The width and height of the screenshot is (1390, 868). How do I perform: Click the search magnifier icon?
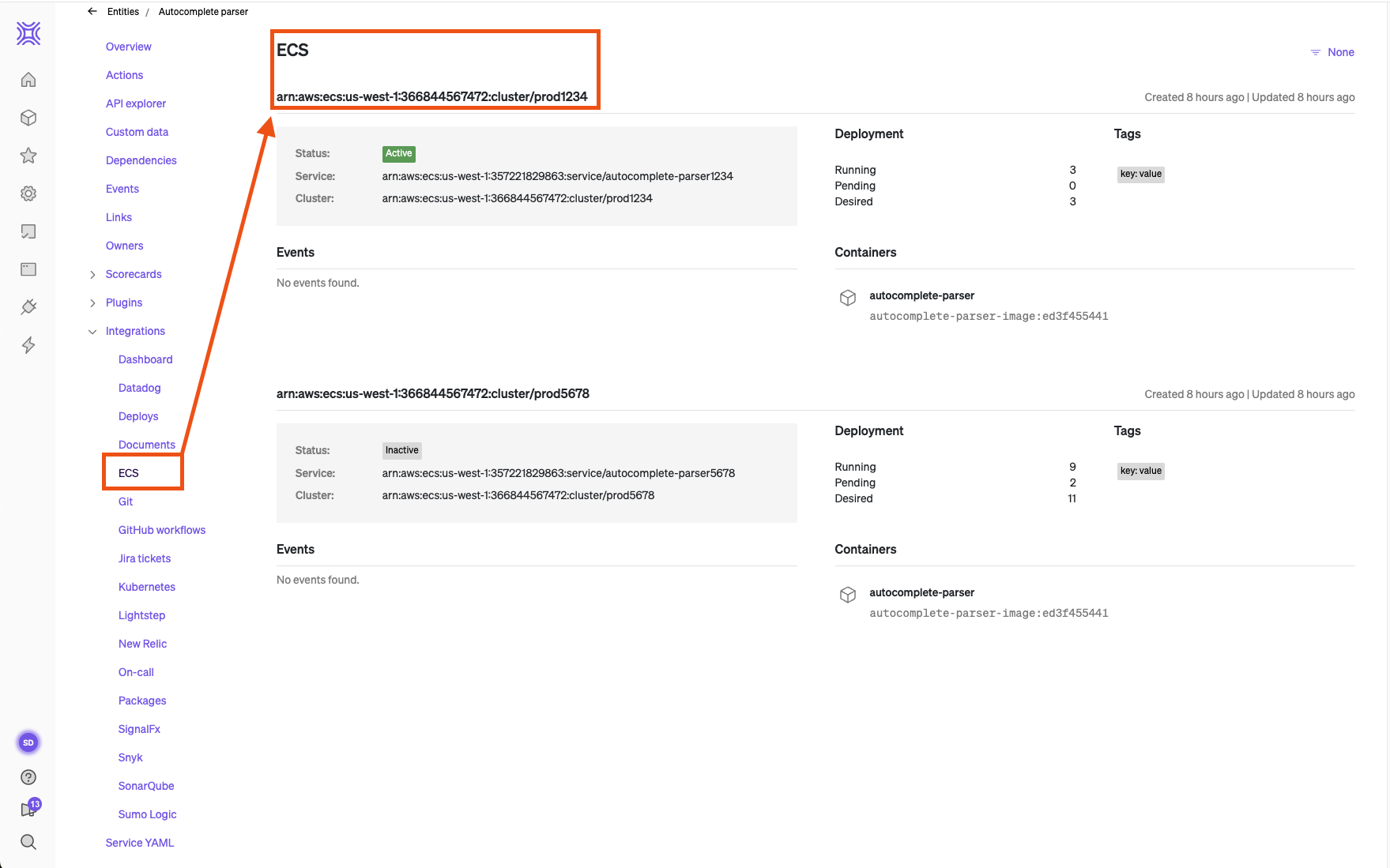[28, 842]
